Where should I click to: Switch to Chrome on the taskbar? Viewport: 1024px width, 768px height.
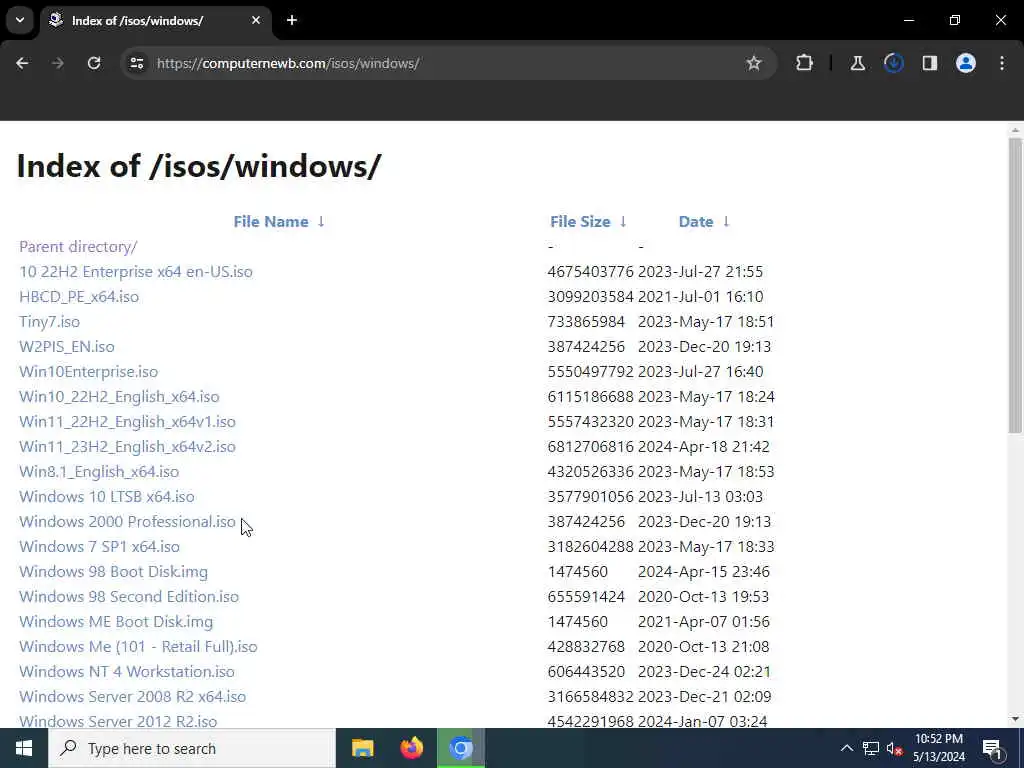[460, 748]
